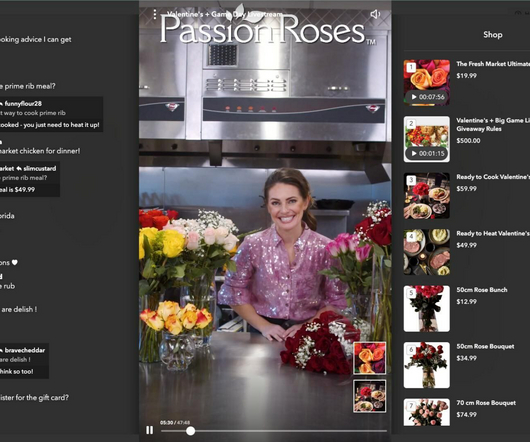Image resolution: width=530 pixels, height=442 pixels.
Task: Click the 'for the gift card?' chat message
Action: 34,398
